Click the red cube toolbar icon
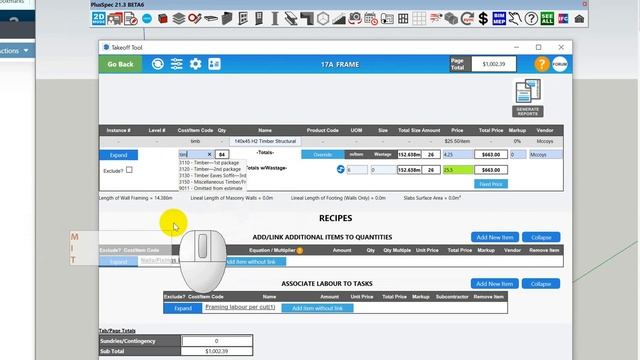 (x=163, y=19)
